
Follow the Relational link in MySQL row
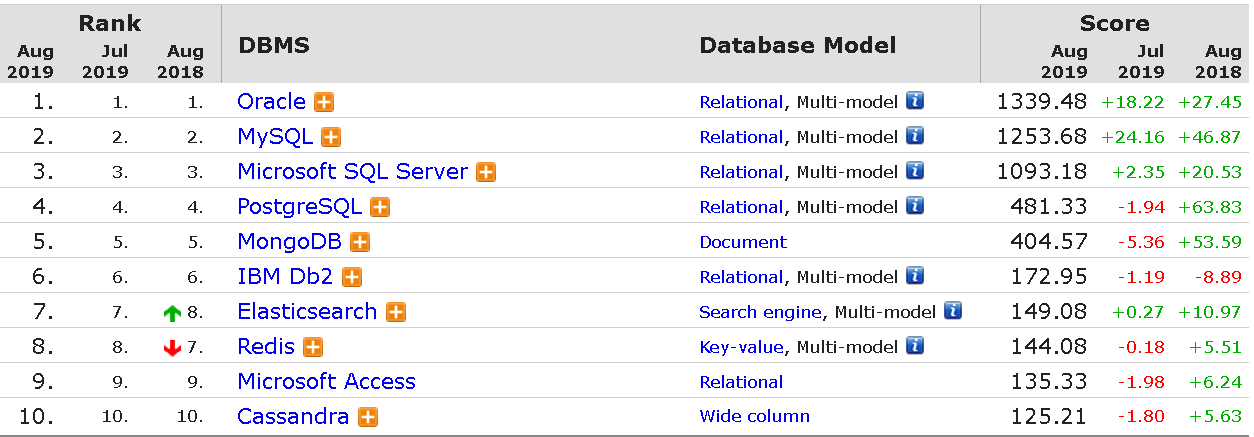(x=741, y=137)
